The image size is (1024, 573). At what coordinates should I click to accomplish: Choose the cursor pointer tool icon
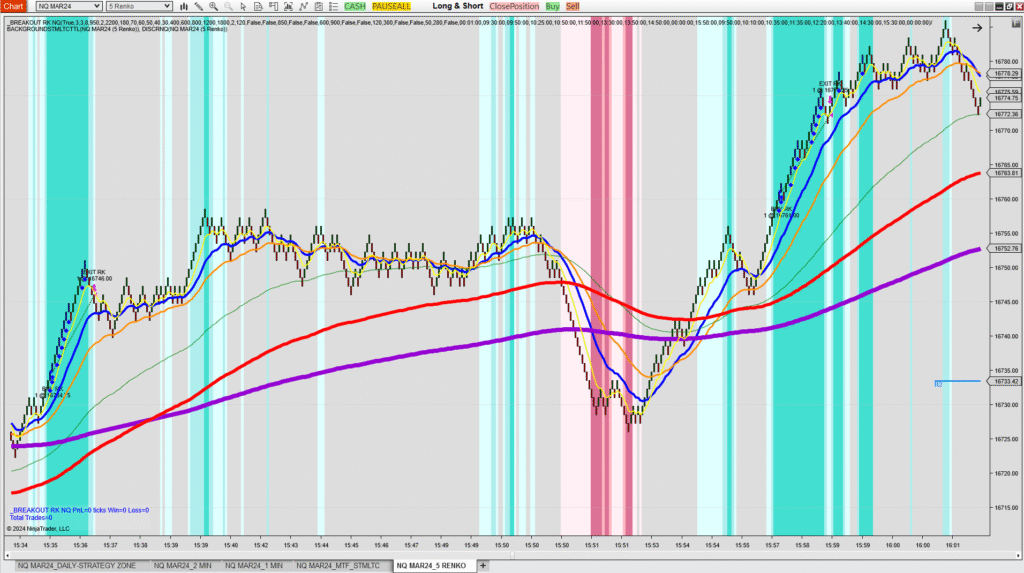pos(245,6)
